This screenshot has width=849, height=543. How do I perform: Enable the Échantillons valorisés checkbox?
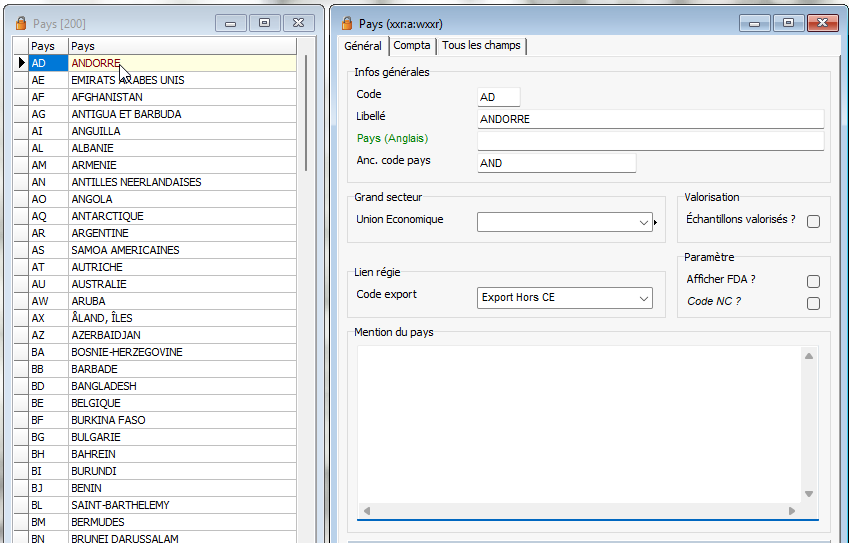coord(813,221)
